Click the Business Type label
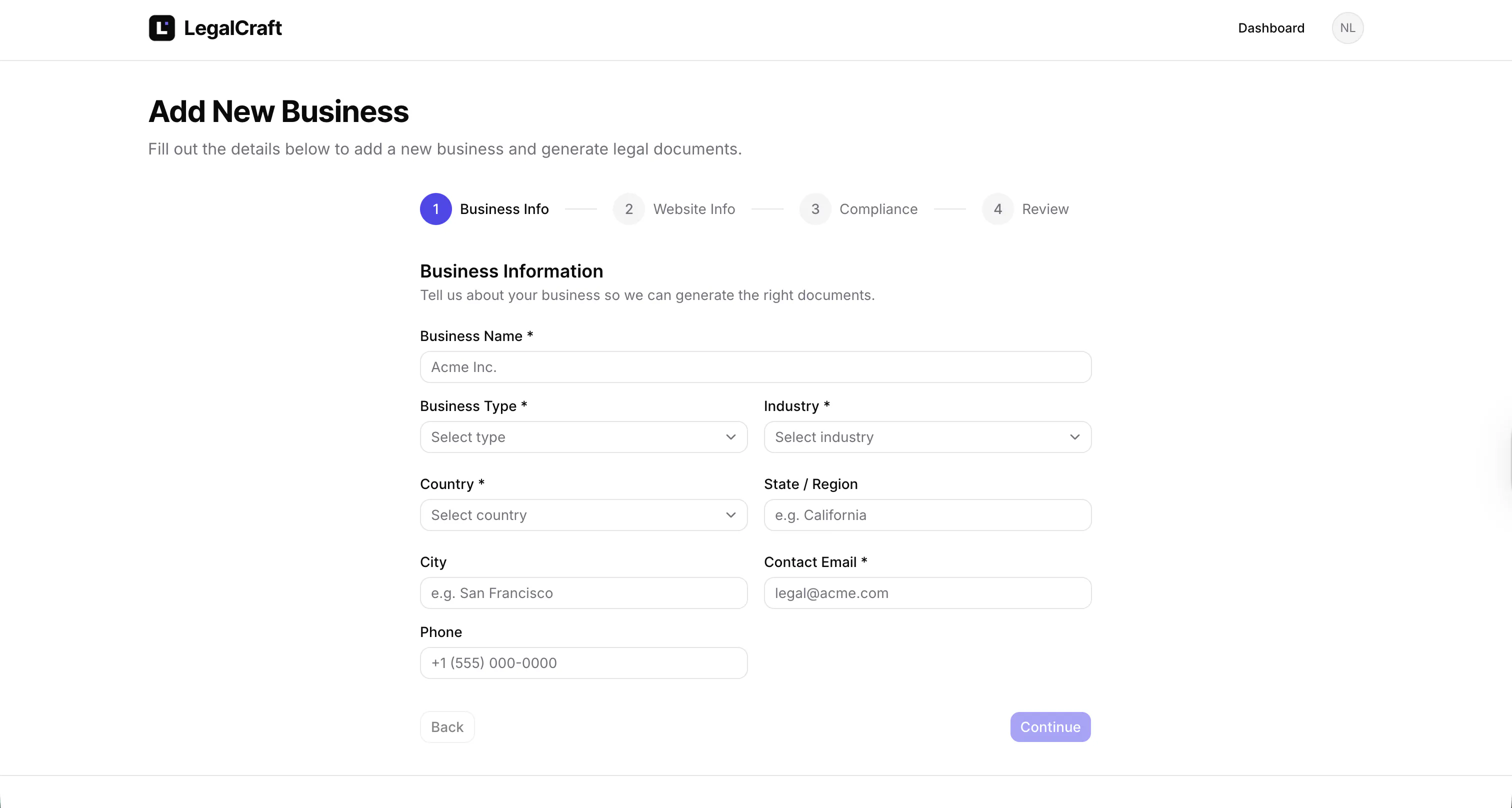1512x808 pixels. [x=473, y=406]
